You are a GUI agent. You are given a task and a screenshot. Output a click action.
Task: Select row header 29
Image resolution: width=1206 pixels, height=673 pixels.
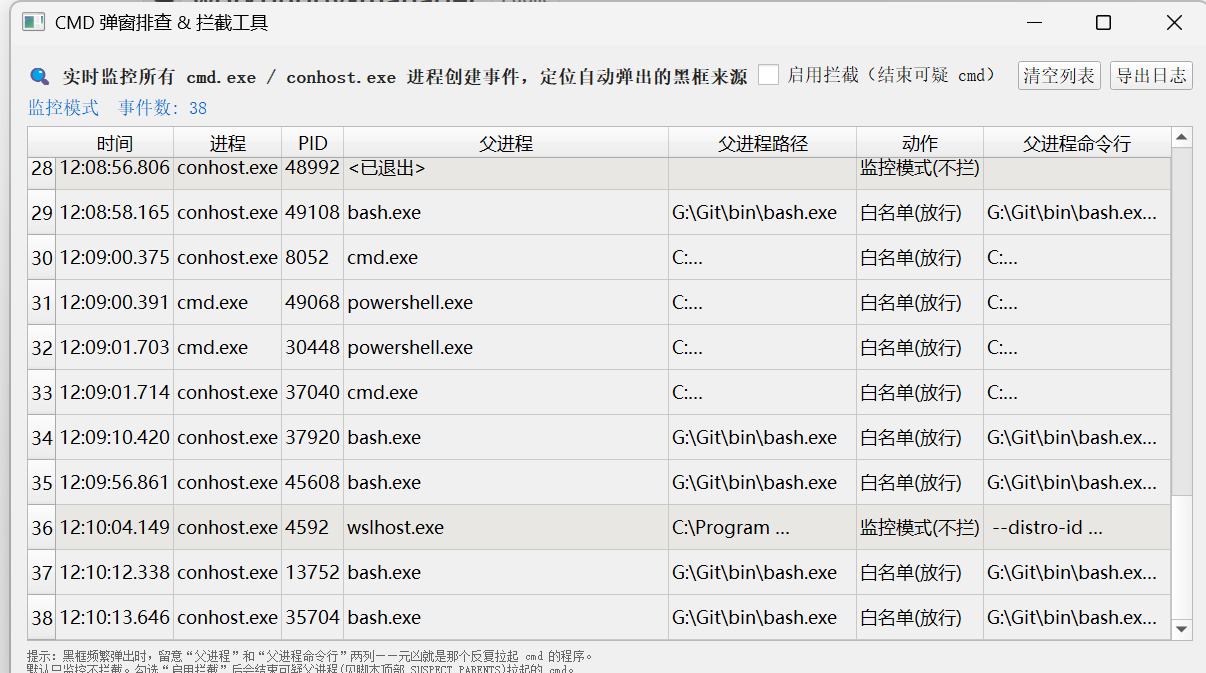[x=41, y=212]
